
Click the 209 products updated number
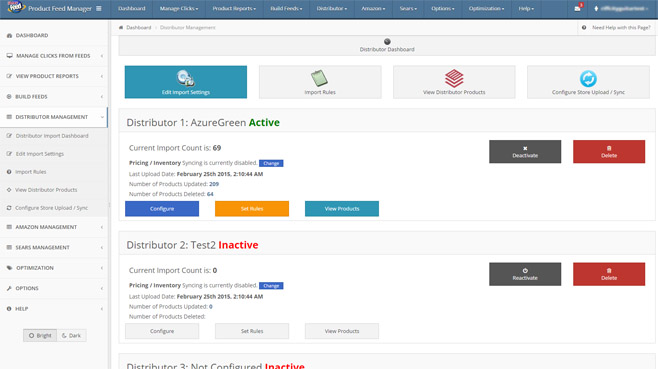point(214,184)
